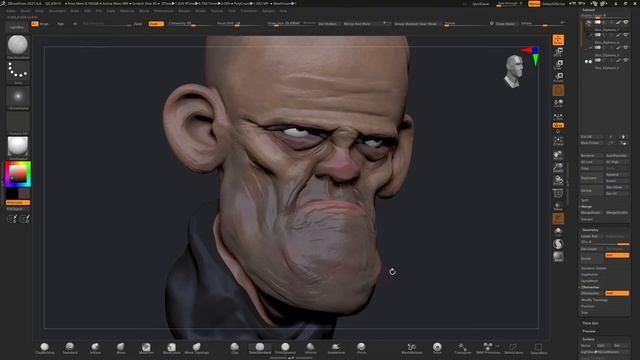The height and width of the screenshot is (360, 640).
Task: Toggle the orange XYZ rotation button
Action: 558,125
